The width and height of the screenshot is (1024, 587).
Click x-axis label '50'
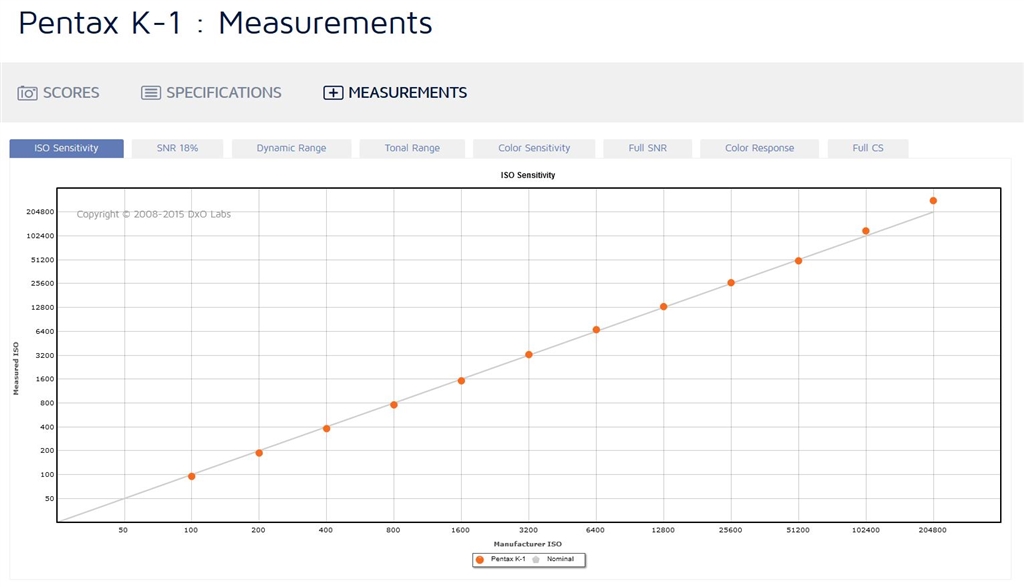click(123, 530)
